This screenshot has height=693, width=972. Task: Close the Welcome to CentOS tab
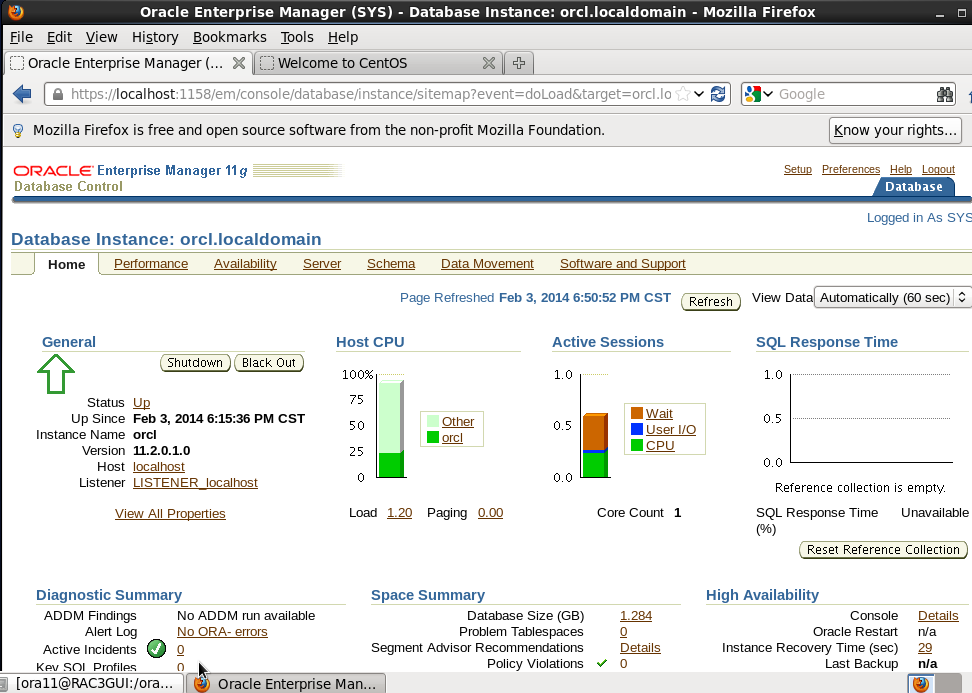tap(488, 63)
